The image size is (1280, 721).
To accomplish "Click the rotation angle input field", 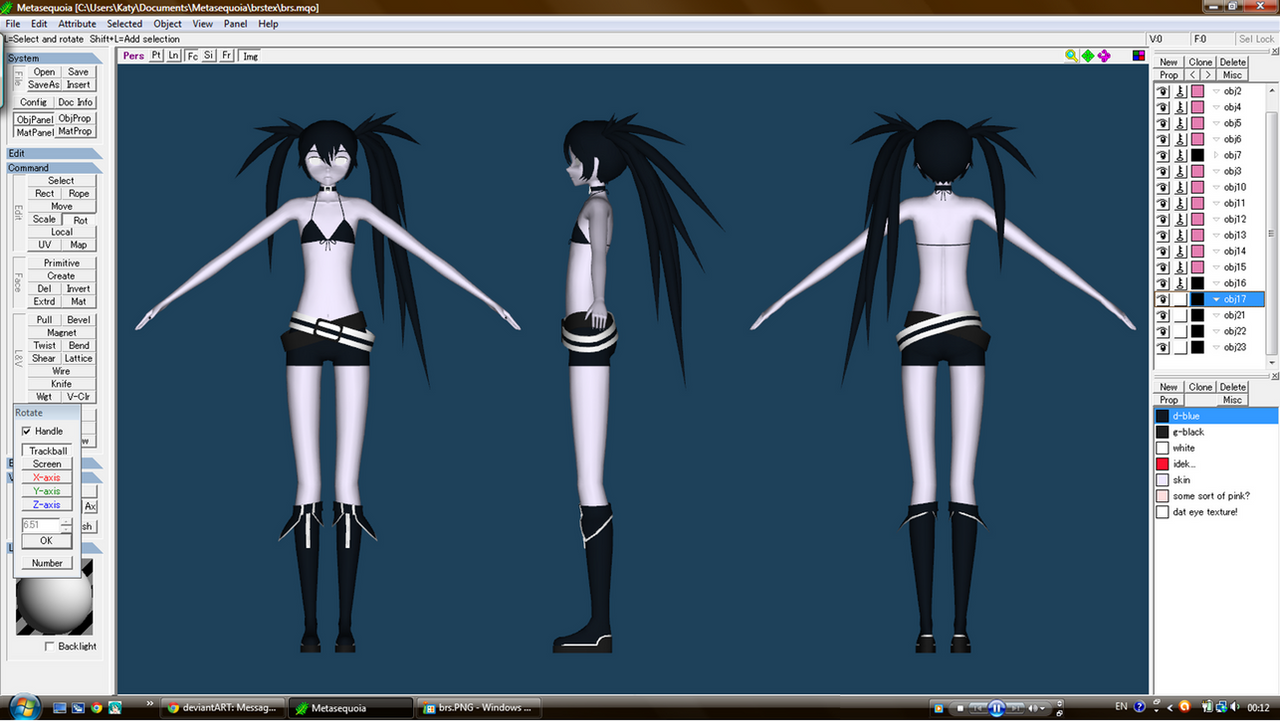I will [x=41, y=524].
